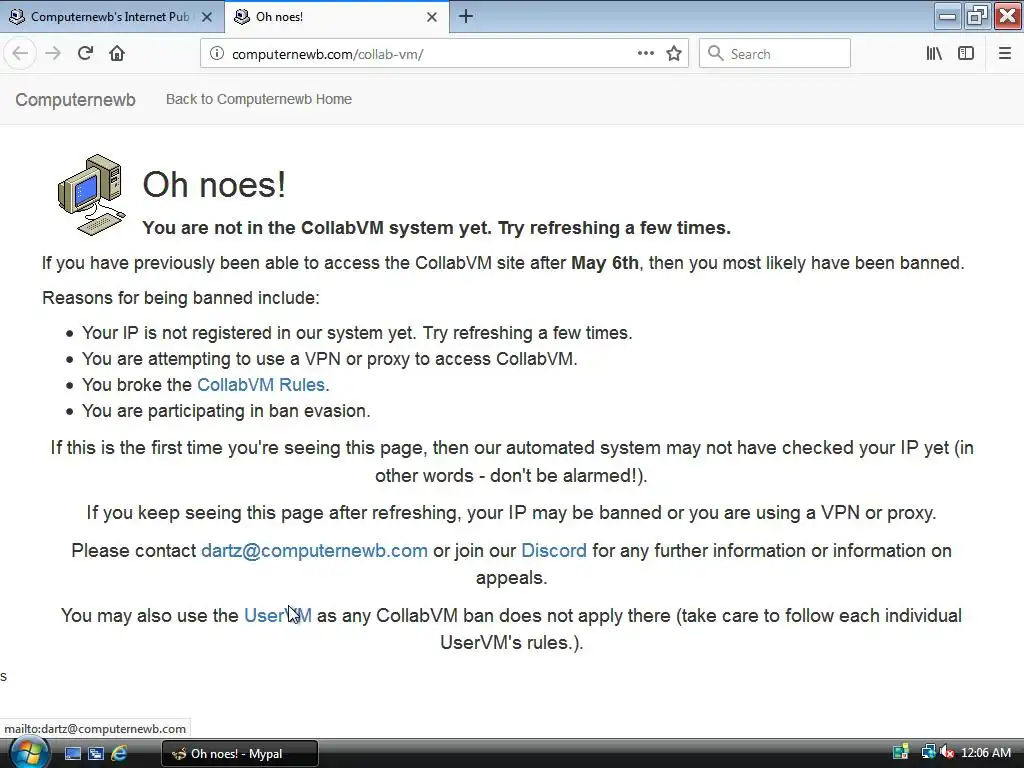Click the computer illustration image
Viewport: 1024px width, 768px height.
click(x=91, y=195)
